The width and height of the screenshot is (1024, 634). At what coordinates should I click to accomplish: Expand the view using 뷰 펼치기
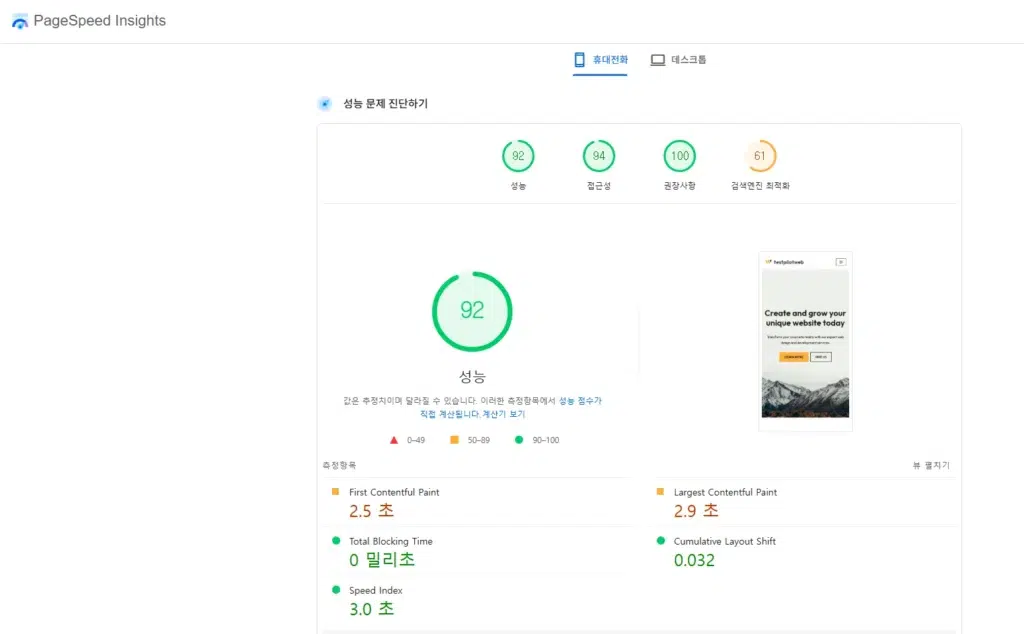click(x=931, y=464)
